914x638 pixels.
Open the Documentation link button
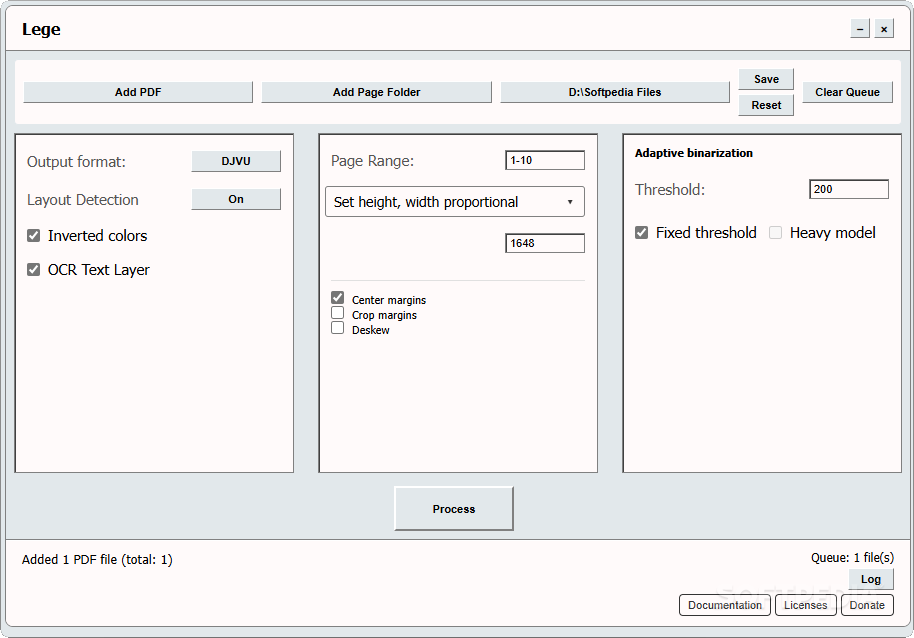[725, 605]
